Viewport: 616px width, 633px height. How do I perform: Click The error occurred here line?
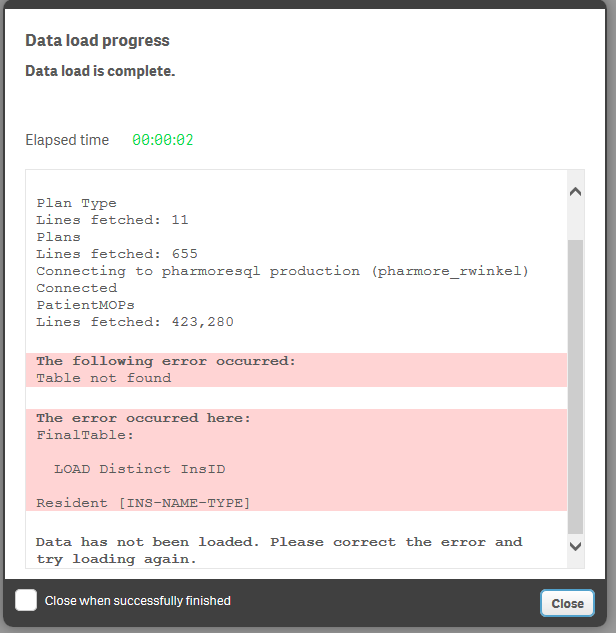pyautogui.click(x=143, y=418)
